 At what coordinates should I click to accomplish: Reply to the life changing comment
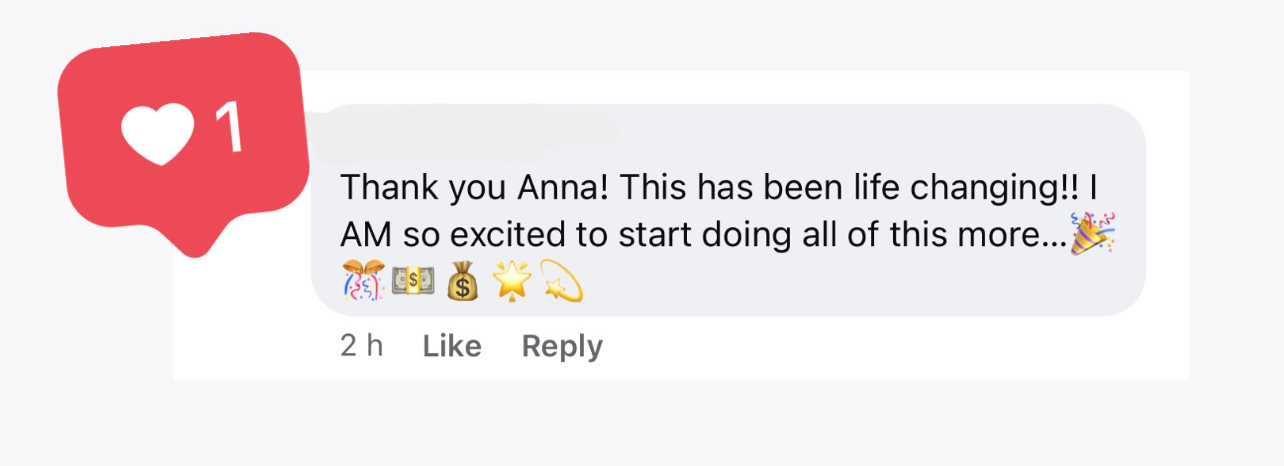pos(562,346)
